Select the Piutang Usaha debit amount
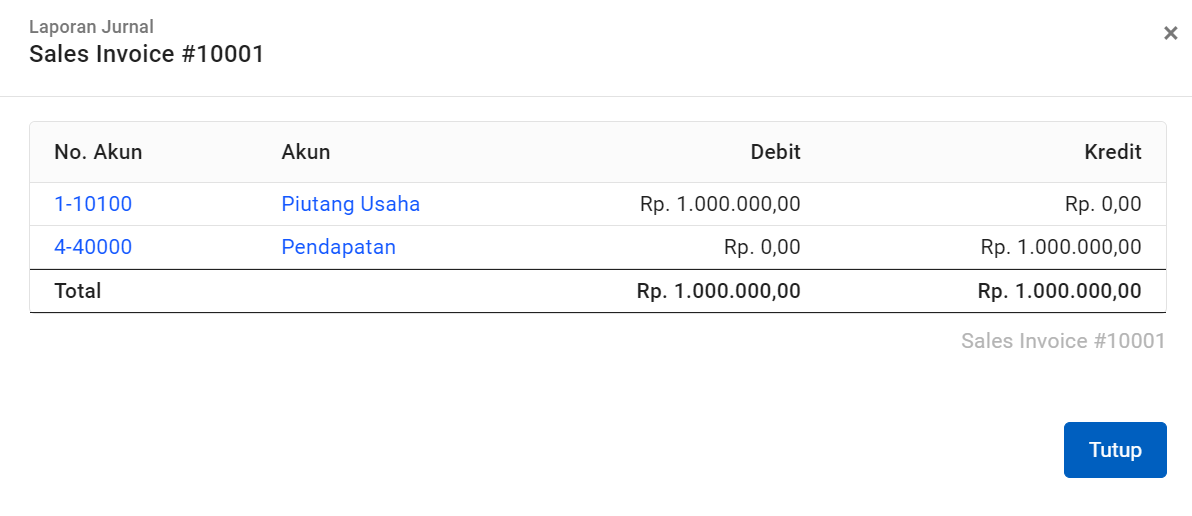 click(x=720, y=204)
